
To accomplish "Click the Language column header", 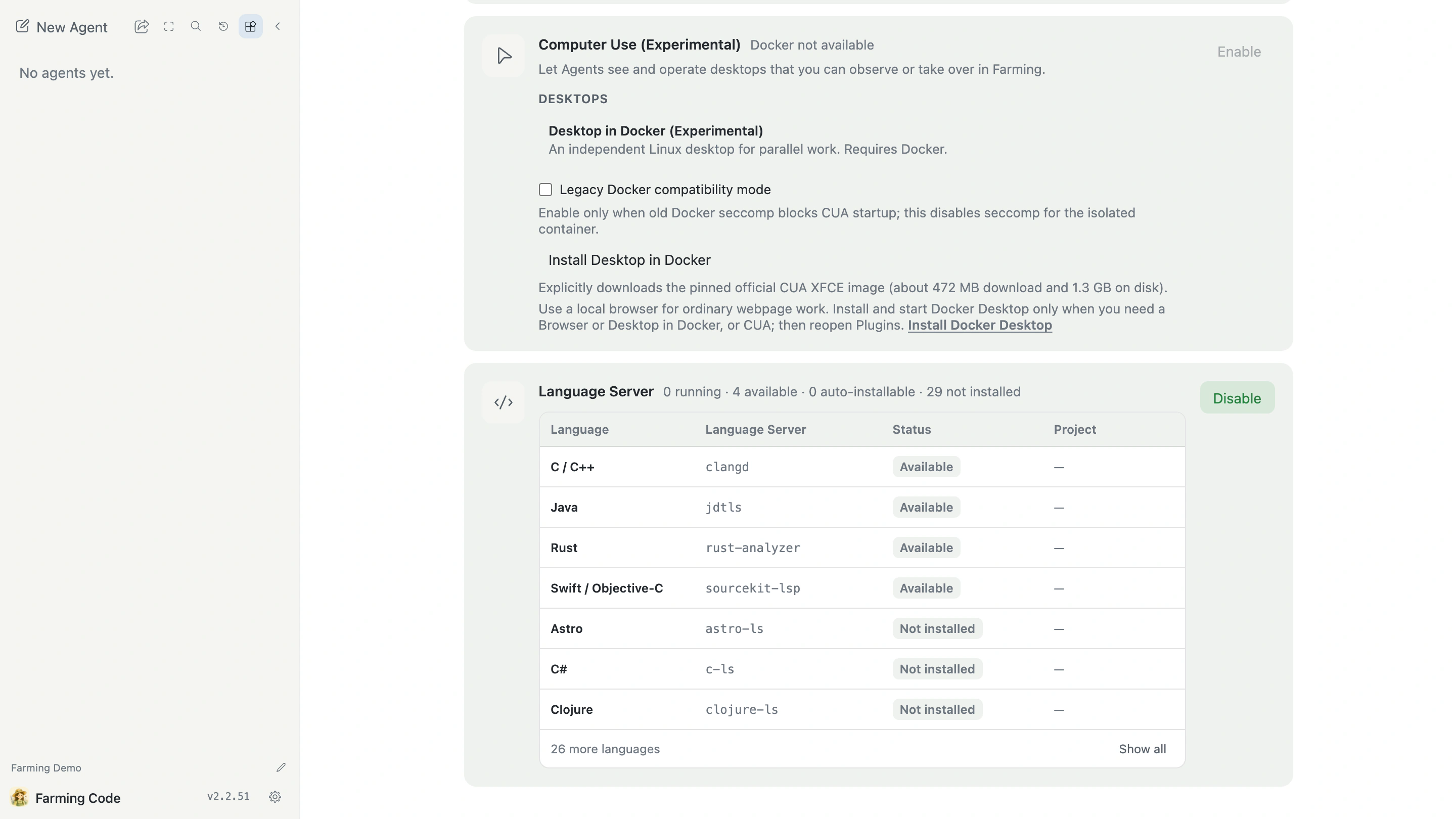I will pos(579,430).
